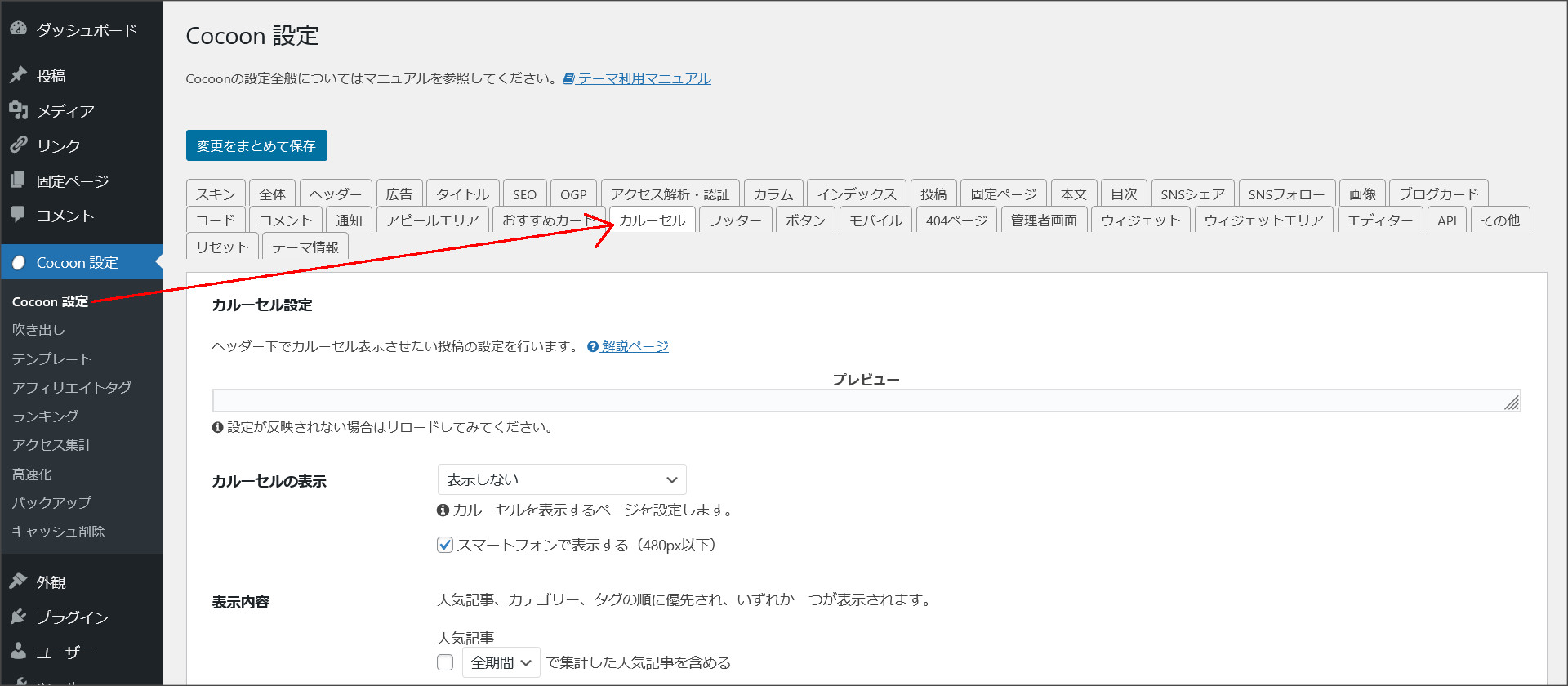Switch to the モバイル tab
Image resolution: width=1568 pixels, height=686 pixels.
[x=875, y=220]
